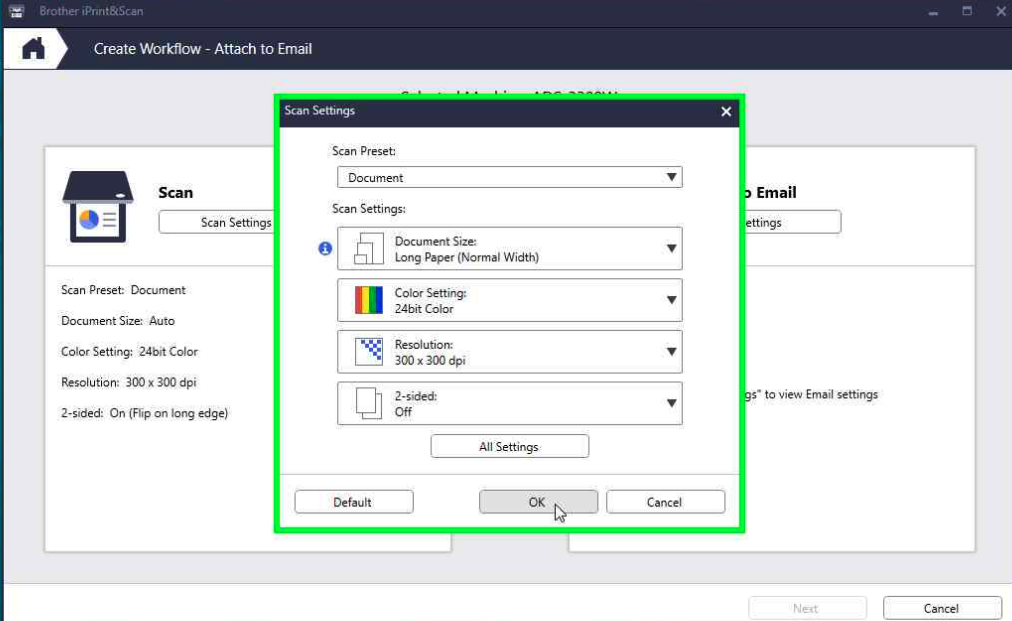Viewport: 1012px width, 621px height.
Task: Click the 'Scan Preset:' label in dialog
Action: click(364, 151)
